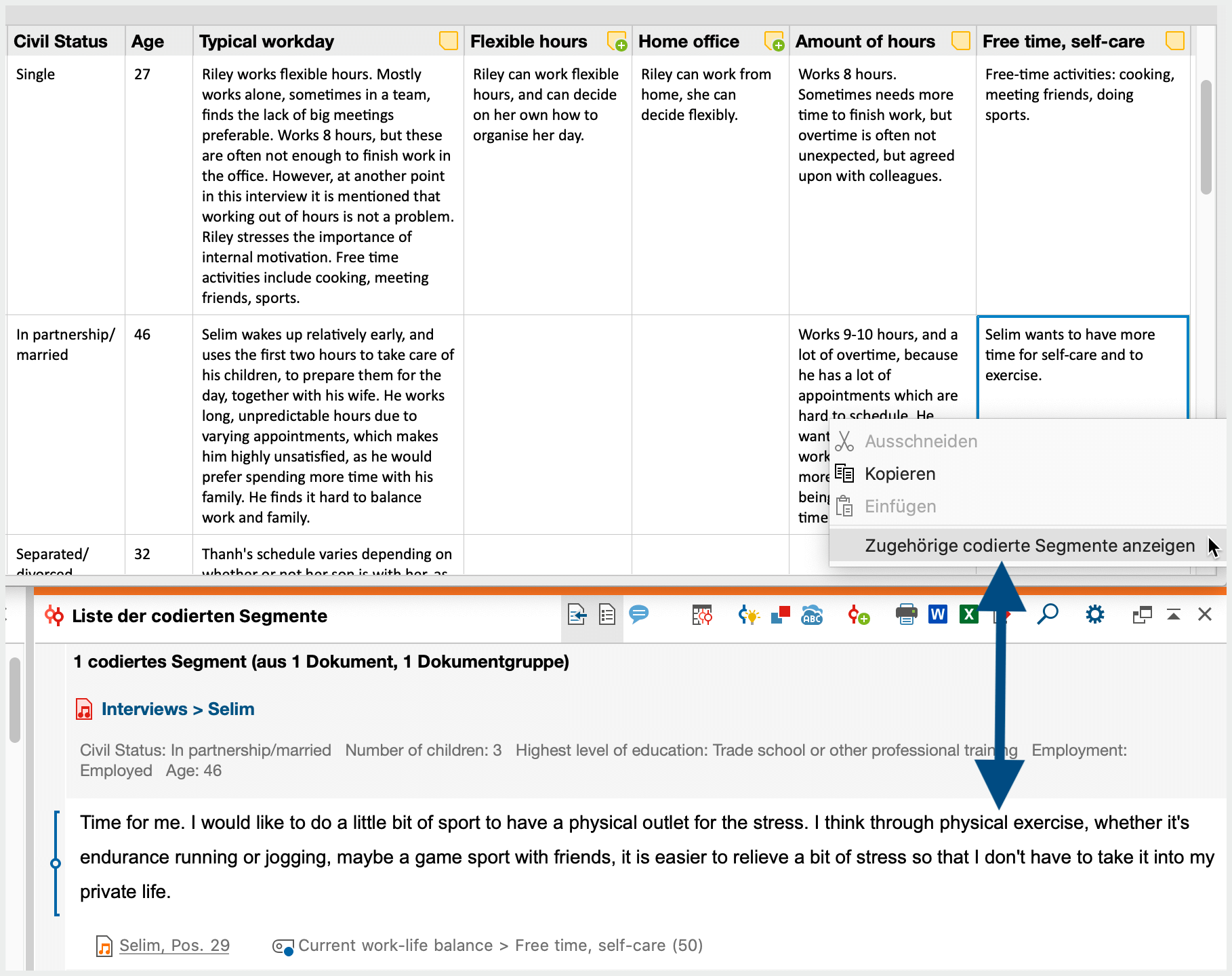Screen dimensions: 1232x976
Task: Click the segments panel left scrollbar
Action: (15, 699)
